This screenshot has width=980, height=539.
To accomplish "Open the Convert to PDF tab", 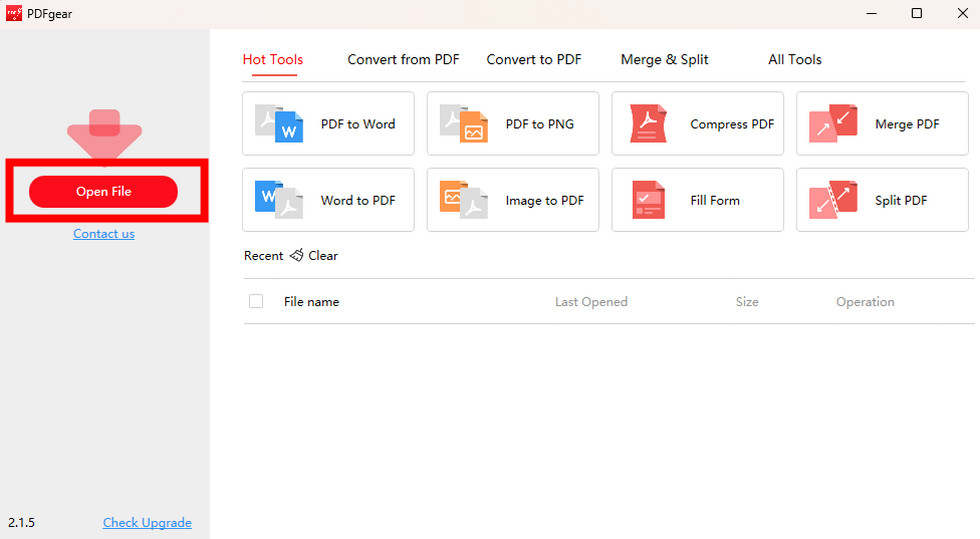I will 534,59.
